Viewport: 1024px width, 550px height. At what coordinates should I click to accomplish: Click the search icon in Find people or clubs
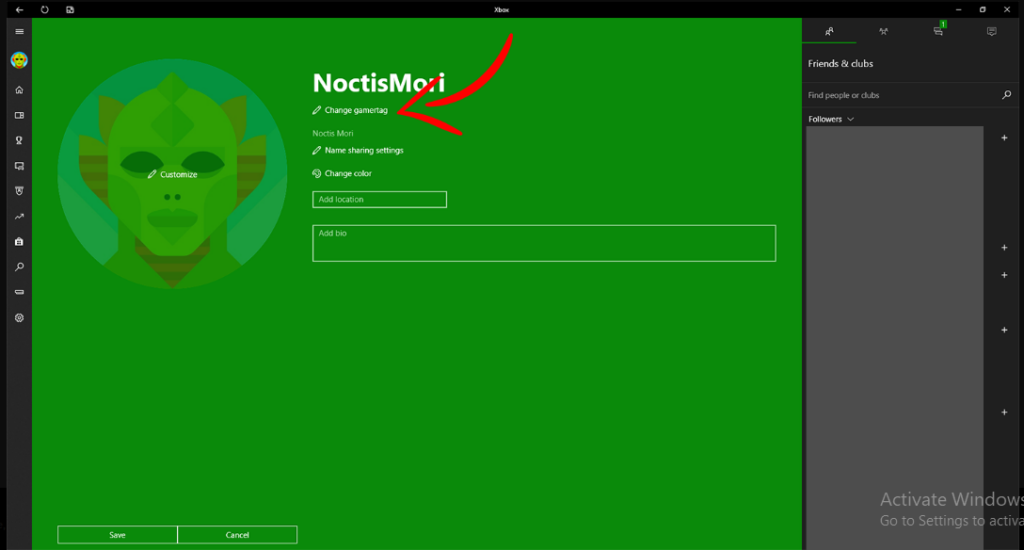(1006, 95)
